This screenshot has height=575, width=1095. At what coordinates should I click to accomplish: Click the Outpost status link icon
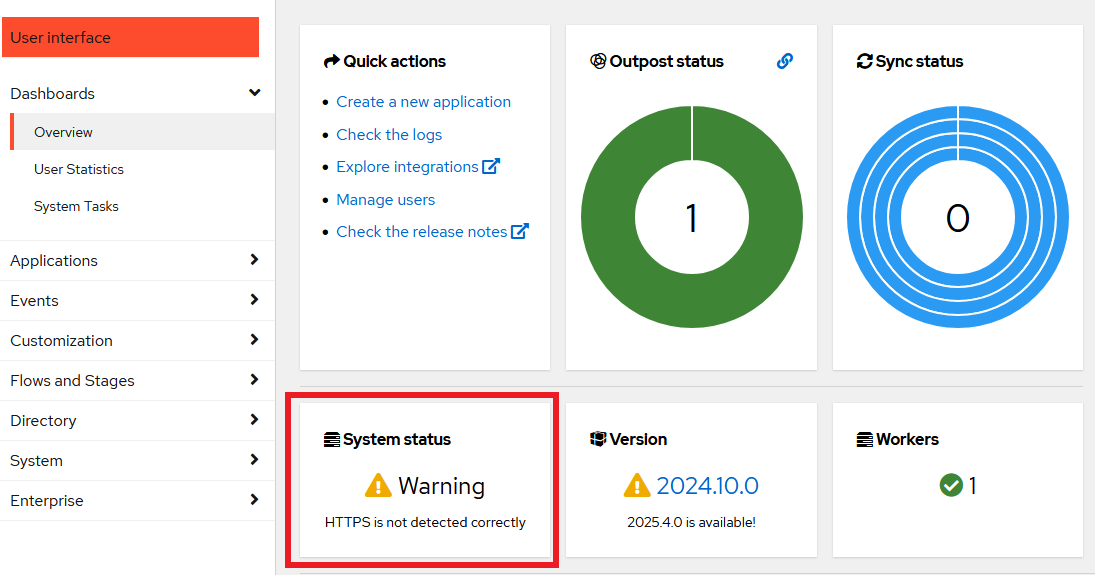click(x=785, y=61)
